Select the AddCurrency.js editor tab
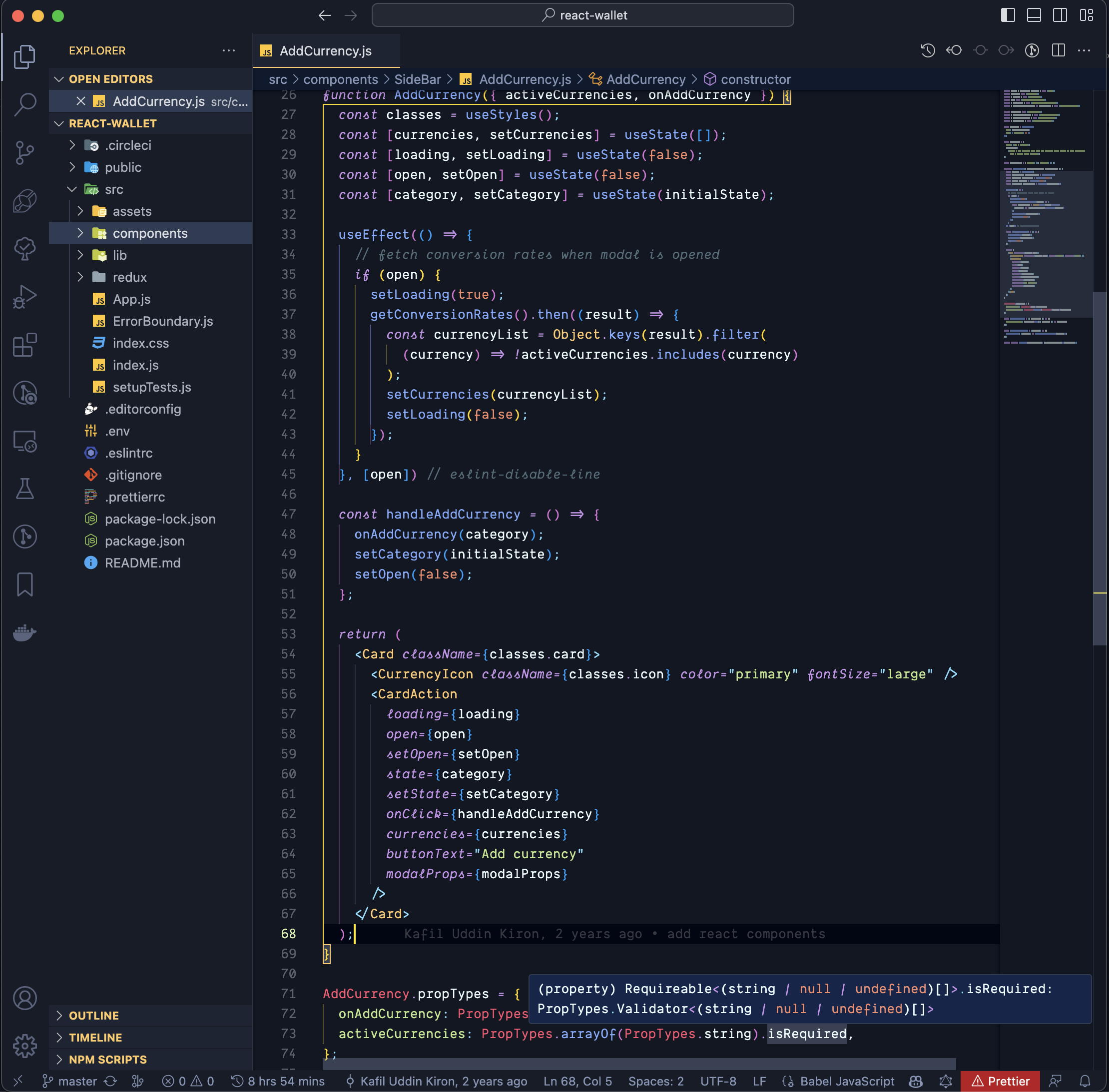 click(x=325, y=51)
